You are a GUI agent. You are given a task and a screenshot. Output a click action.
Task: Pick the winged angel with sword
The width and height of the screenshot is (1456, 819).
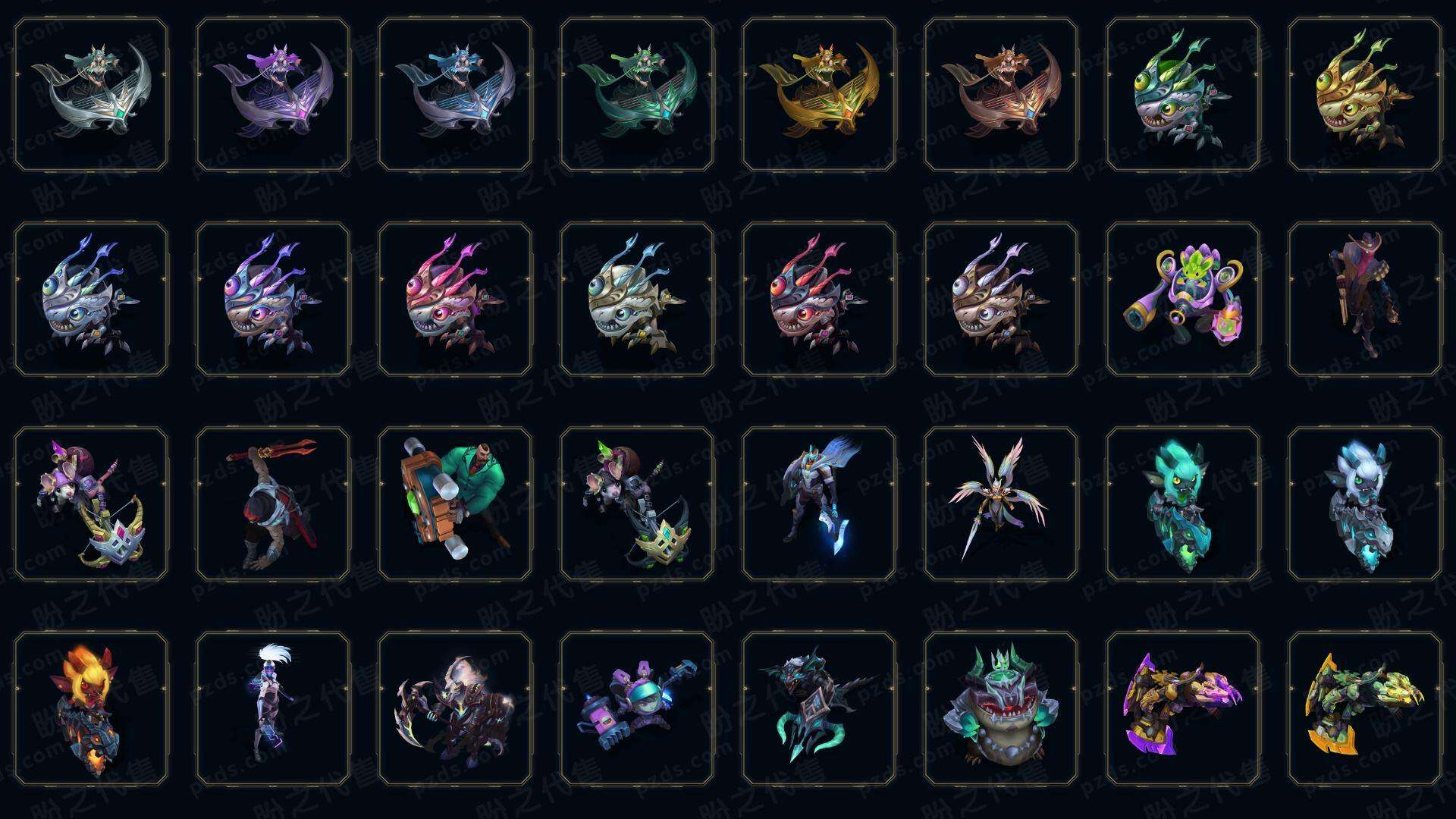tap(1001, 504)
